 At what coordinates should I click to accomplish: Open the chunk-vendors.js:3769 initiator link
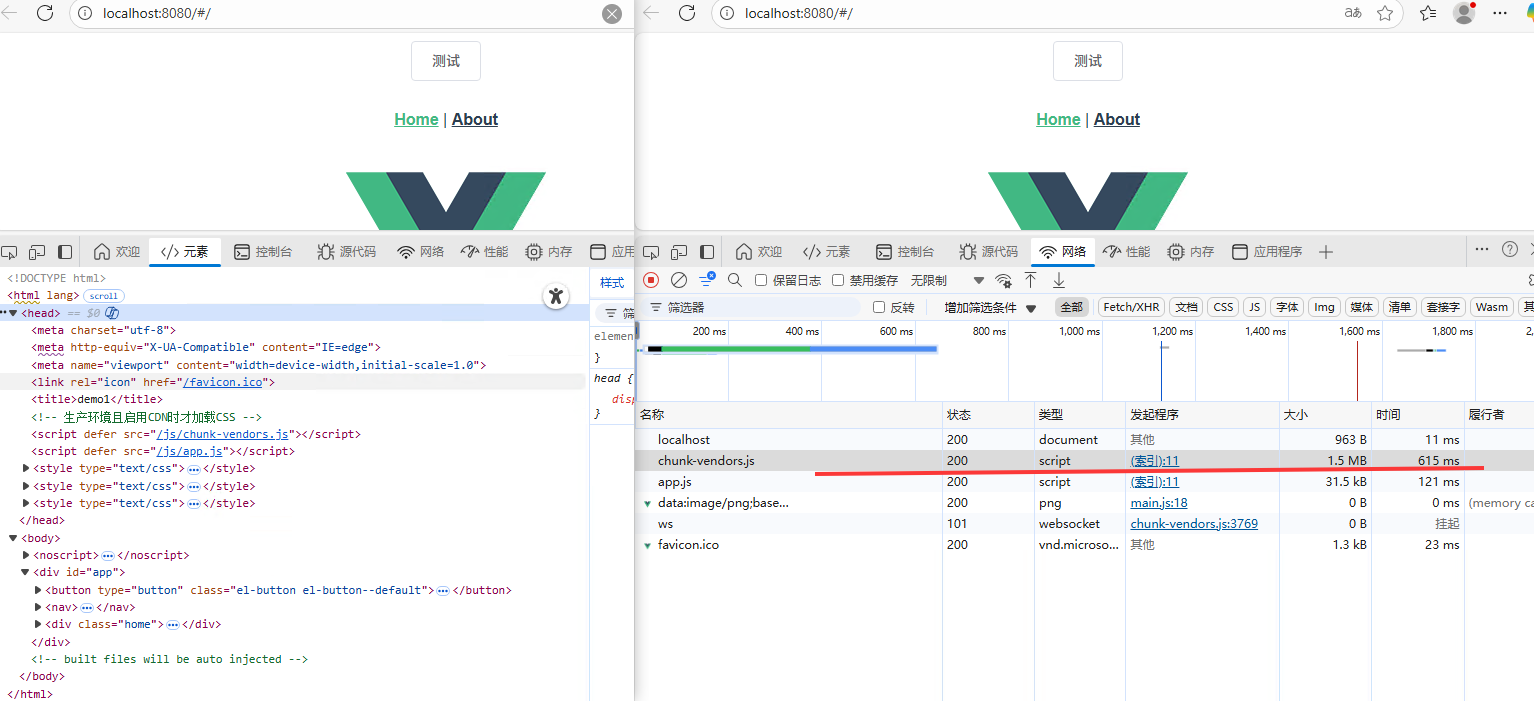pyautogui.click(x=1194, y=524)
